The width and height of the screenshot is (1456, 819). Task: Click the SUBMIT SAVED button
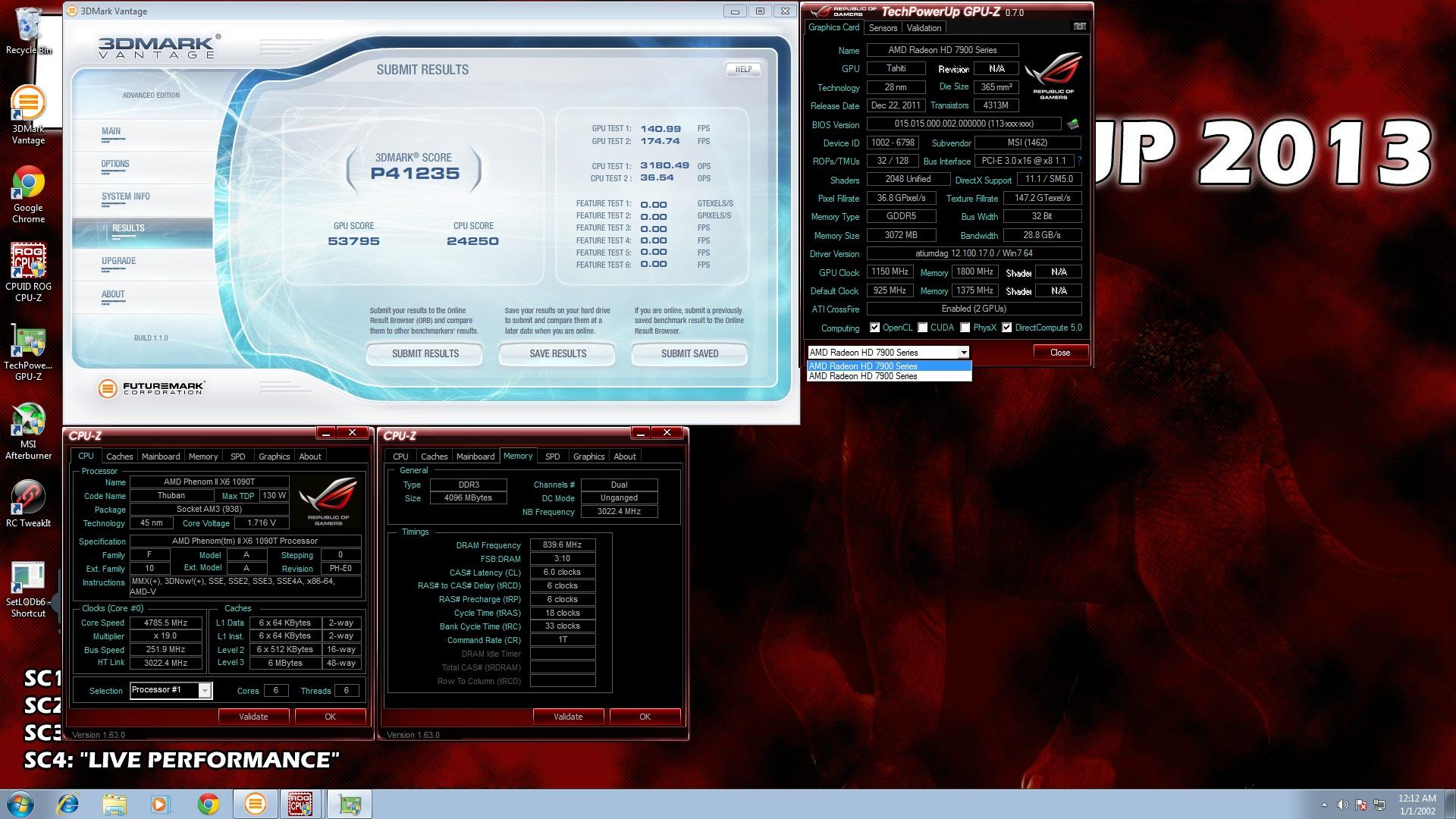click(689, 354)
